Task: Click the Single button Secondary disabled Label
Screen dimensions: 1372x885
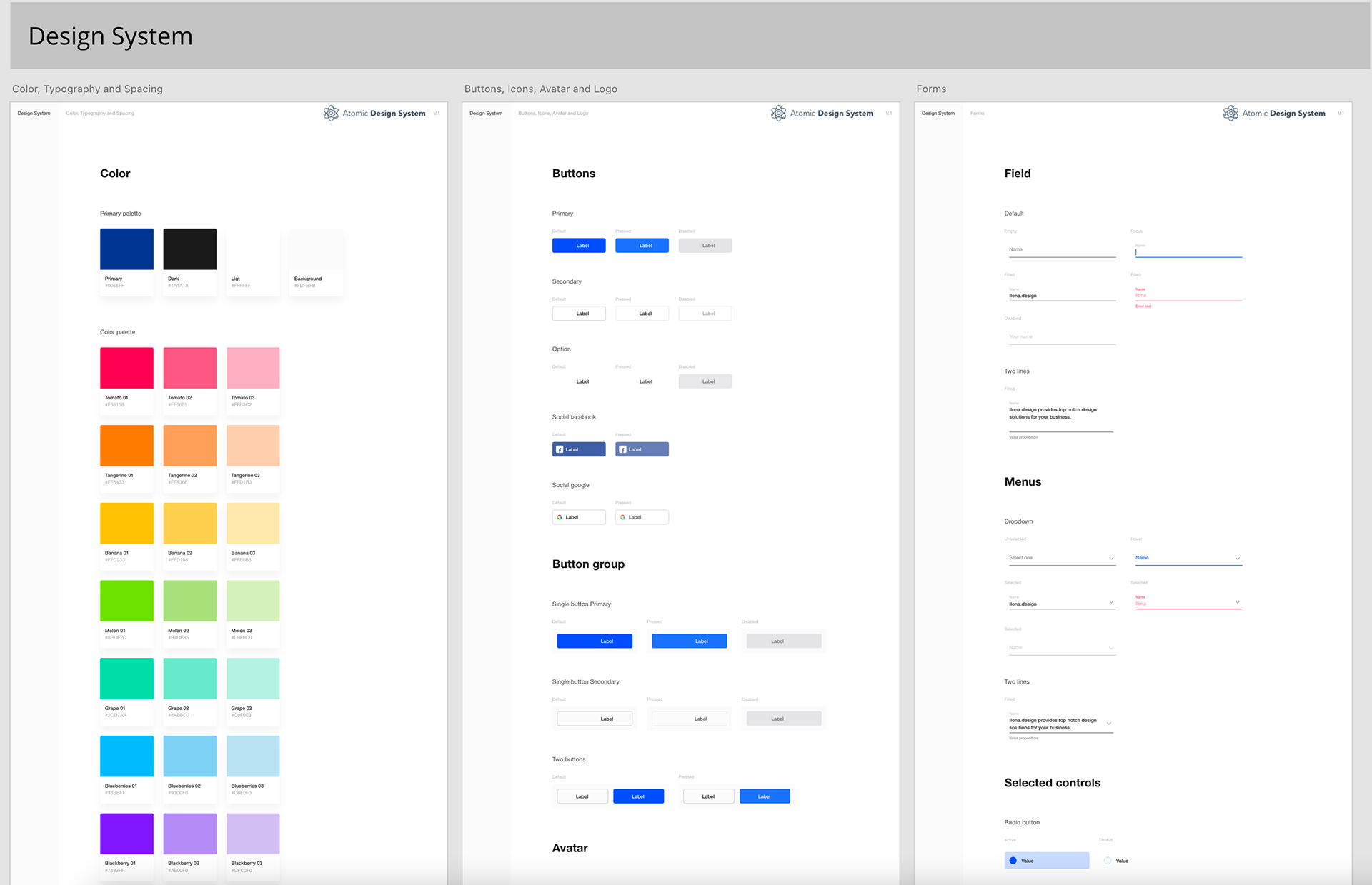Action: pos(784,719)
